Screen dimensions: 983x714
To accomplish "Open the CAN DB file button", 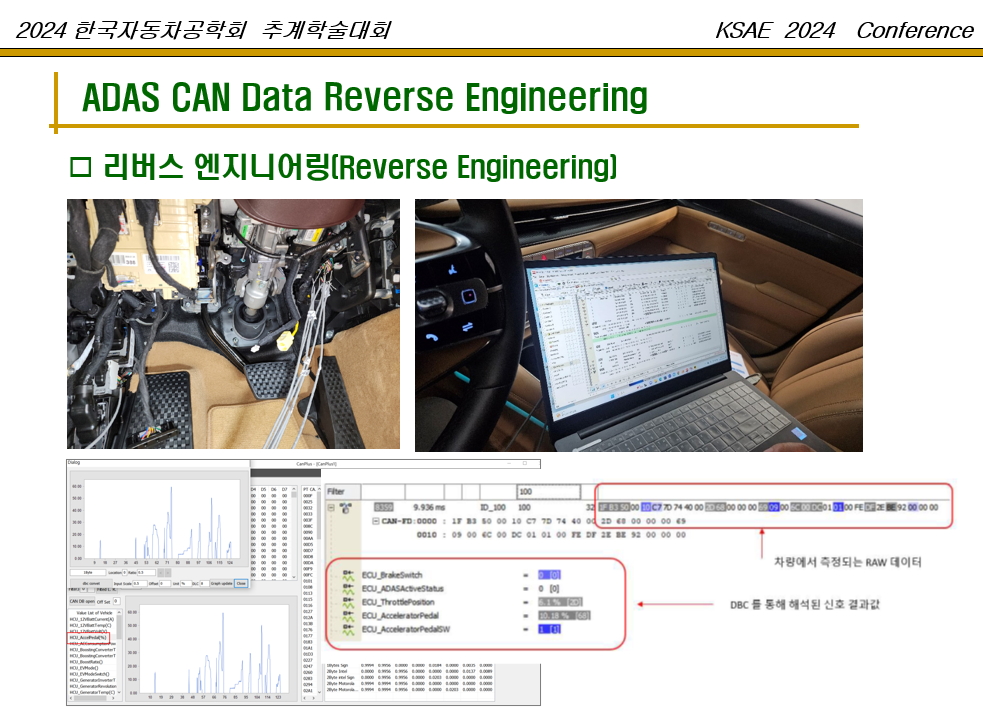I will [80, 601].
